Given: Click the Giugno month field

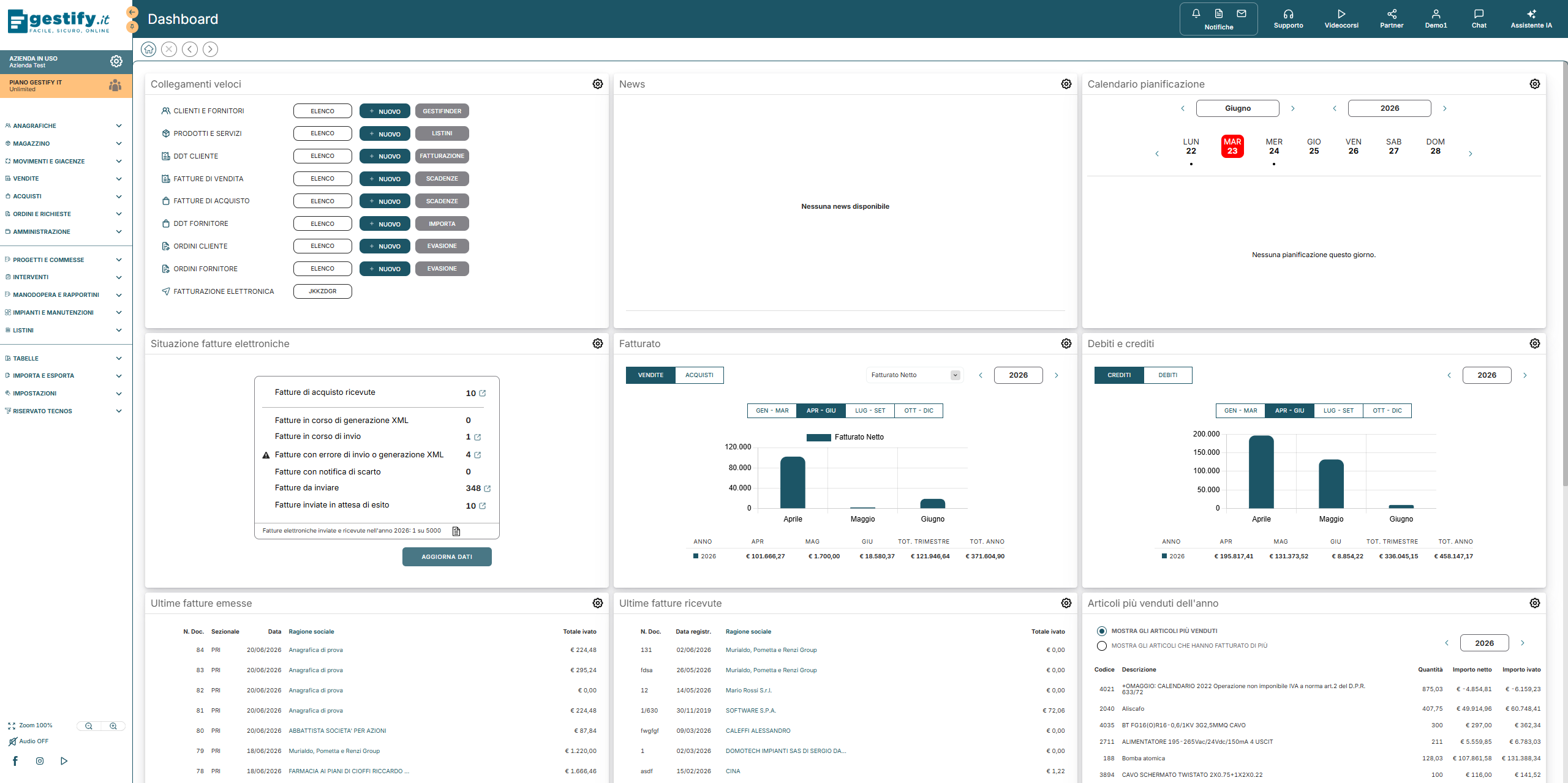Looking at the screenshot, I should [x=1237, y=108].
